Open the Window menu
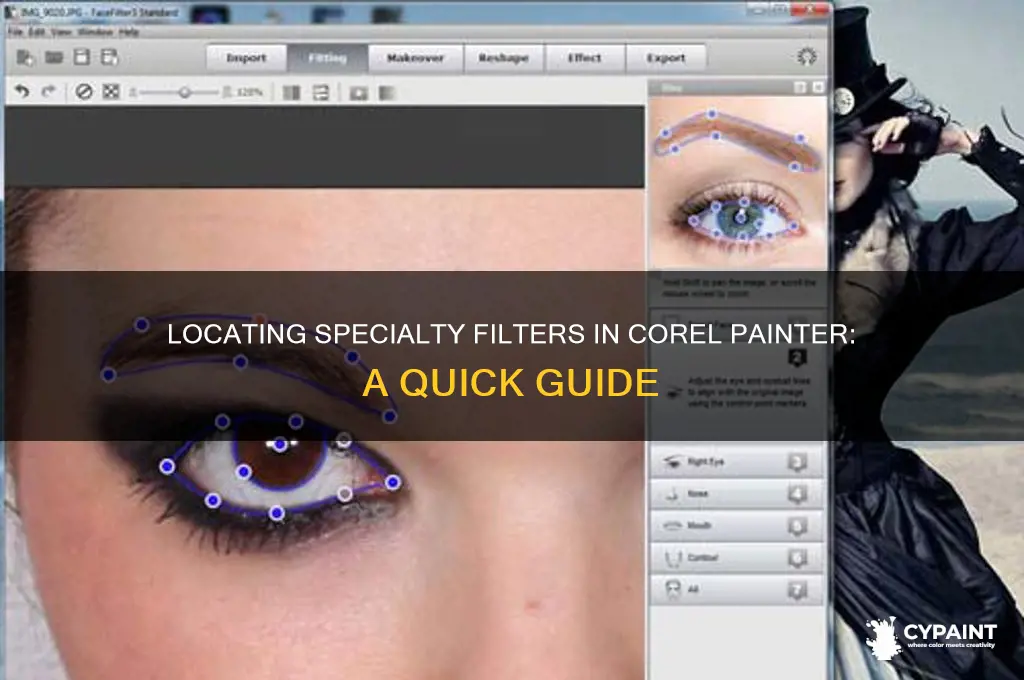 coord(95,31)
